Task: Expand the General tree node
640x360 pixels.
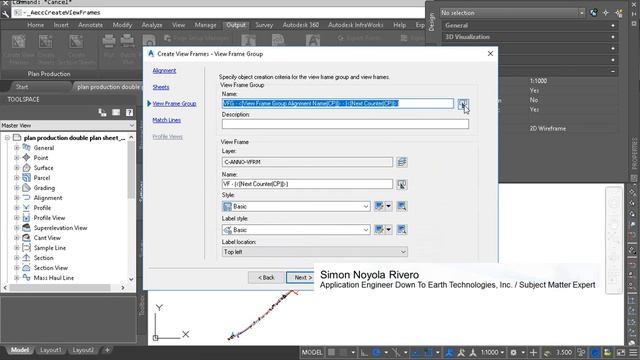Action: pyautogui.click(x=17, y=148)
